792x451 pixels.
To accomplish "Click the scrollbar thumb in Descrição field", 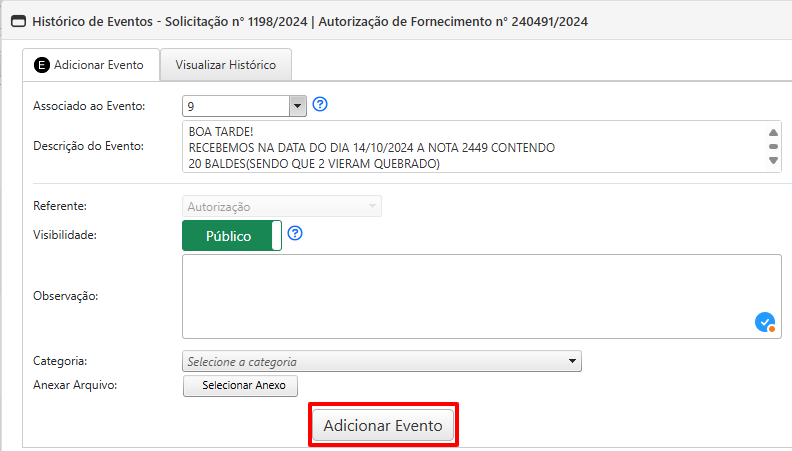I will pyautogui.click(x=773, y=146).
